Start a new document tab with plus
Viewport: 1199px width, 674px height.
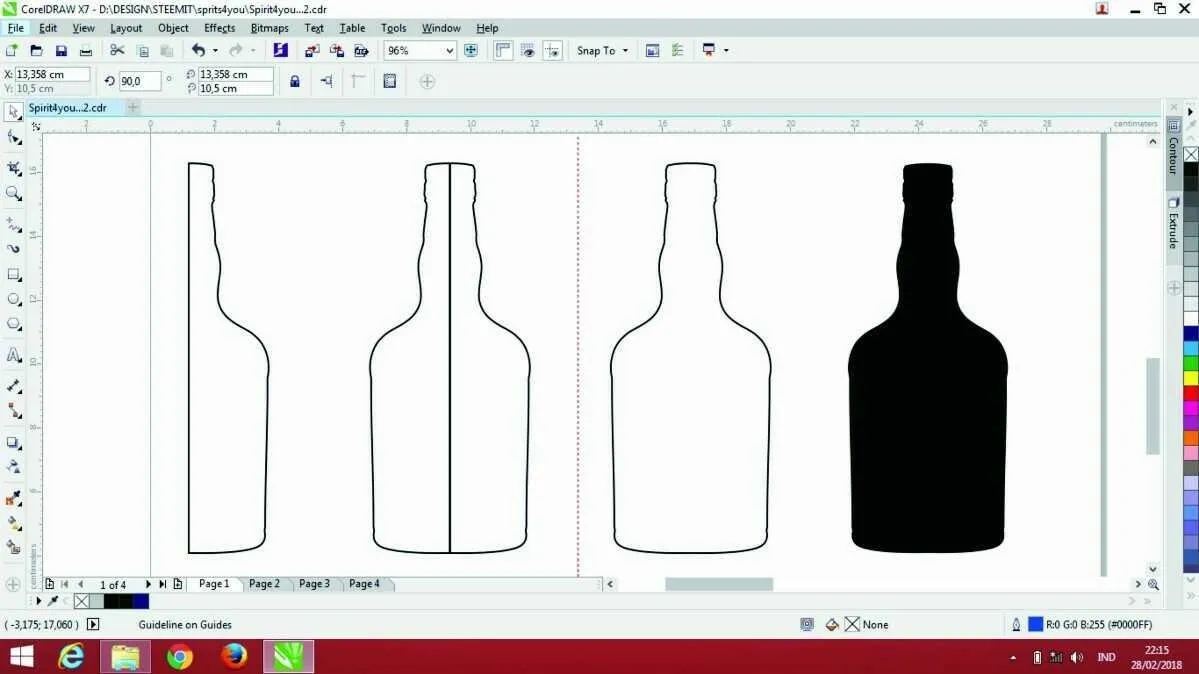(133, 108)
